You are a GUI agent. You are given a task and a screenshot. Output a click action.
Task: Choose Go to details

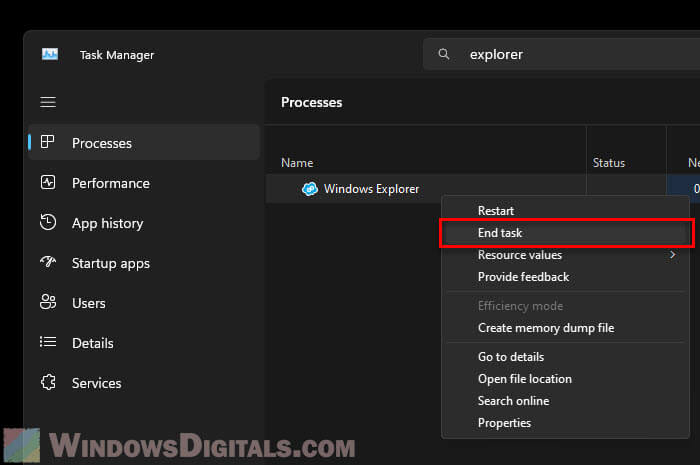566,357
